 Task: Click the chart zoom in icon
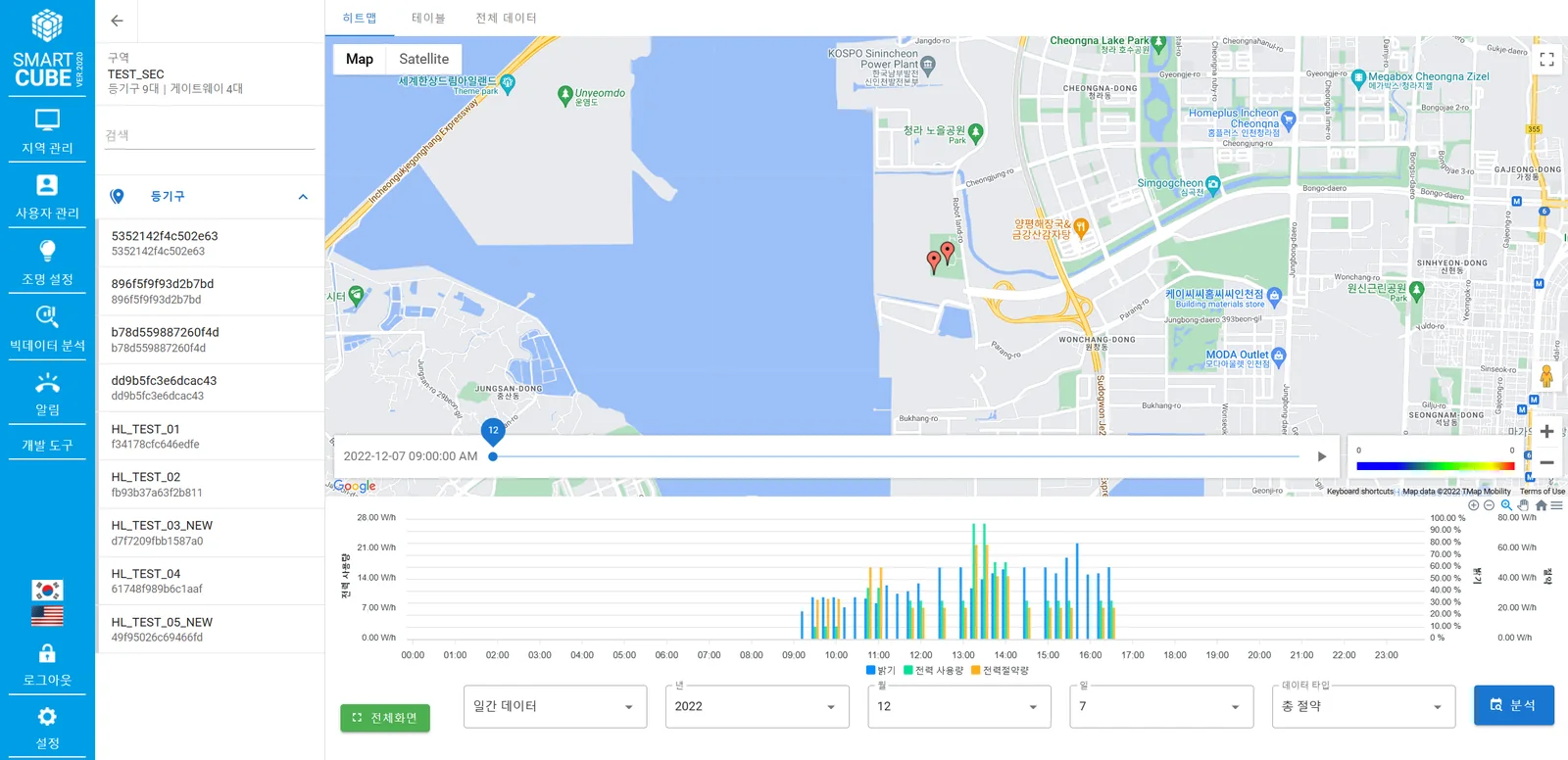[1473, 505]
